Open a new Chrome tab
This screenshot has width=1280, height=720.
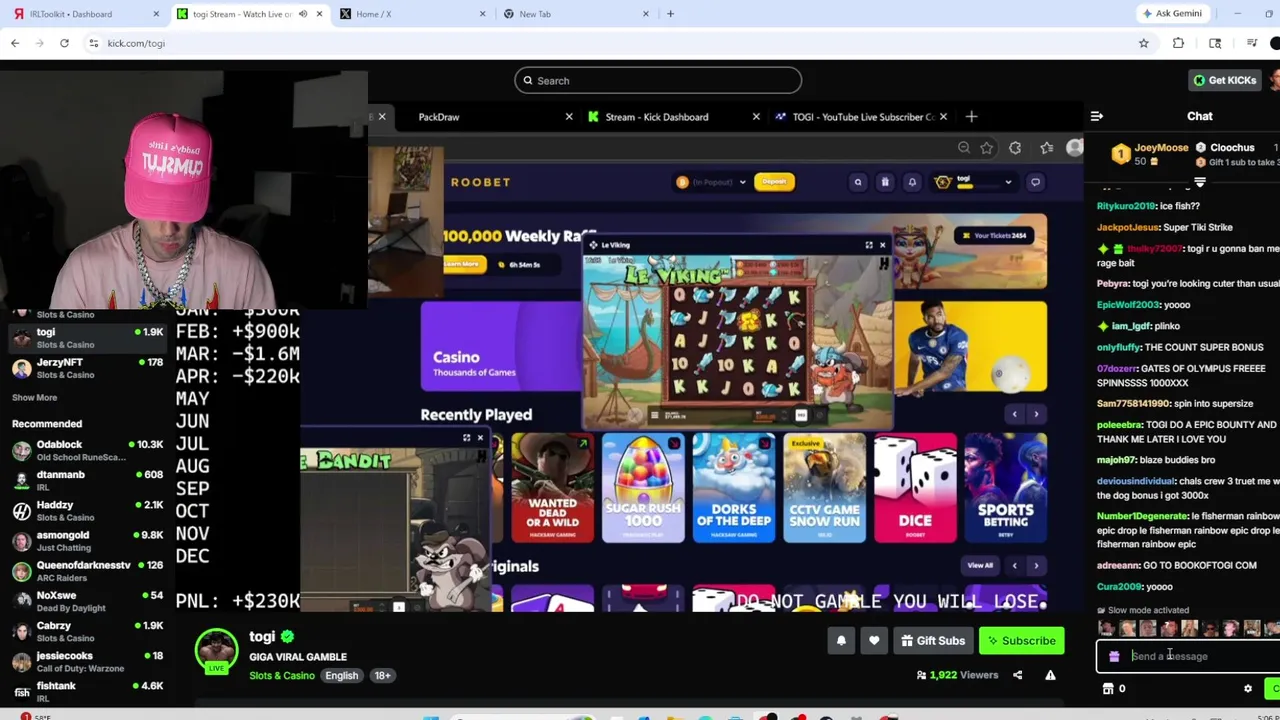point(670,14)
